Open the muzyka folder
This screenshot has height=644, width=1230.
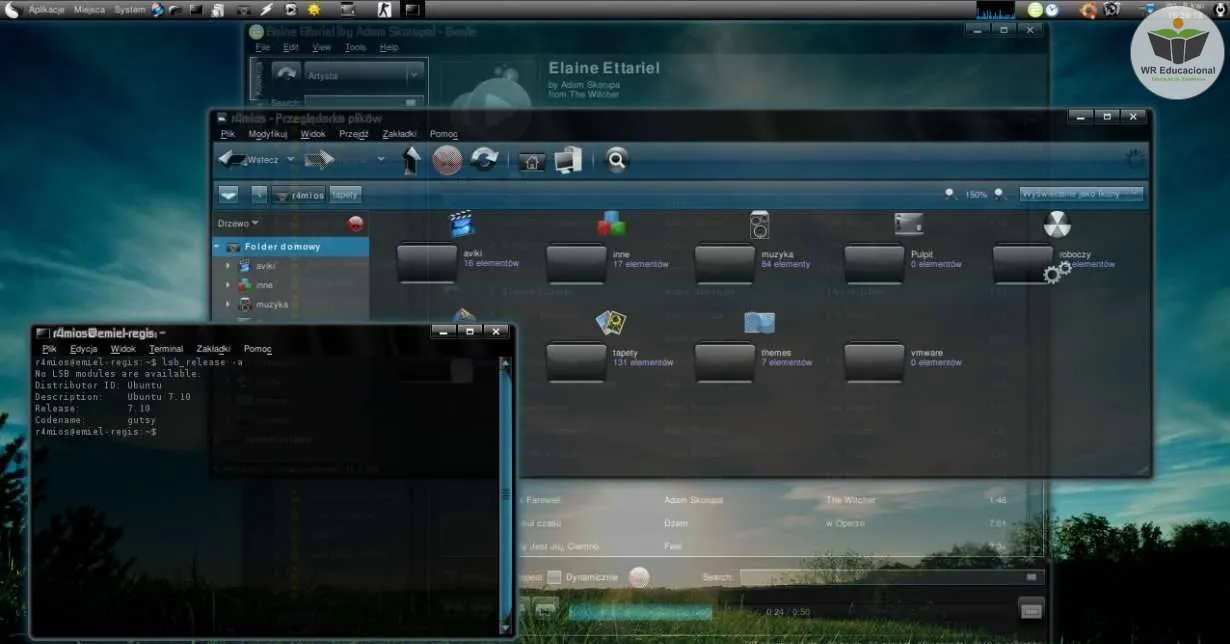pyautogui.click(x=725, y=263)
